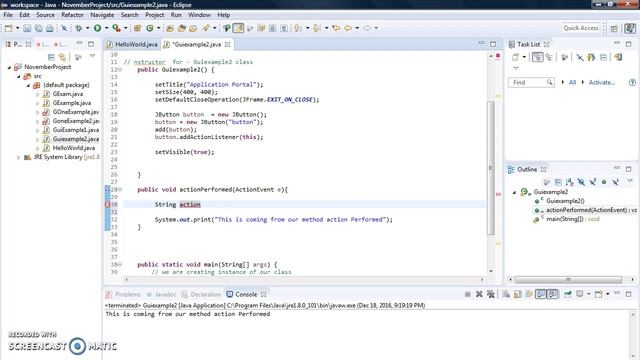Click Clear Console icon
This screenshot has width=640, height=360.
pyautogui.click(x=506, y=294)
